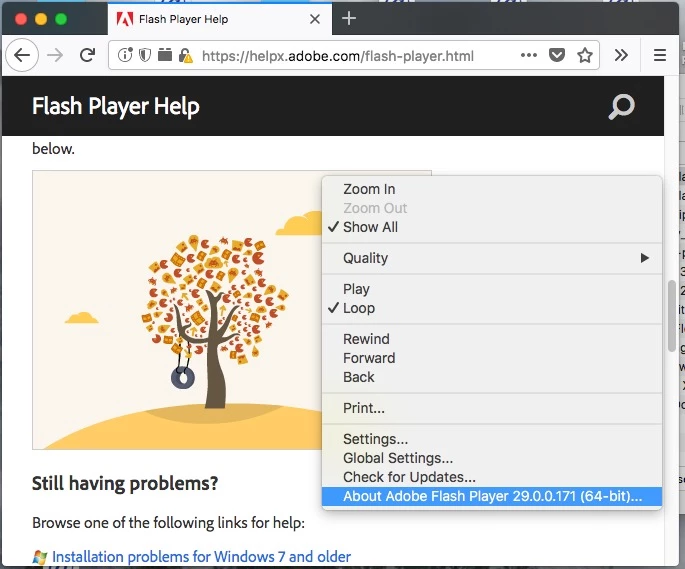Bookmark this page with the star
685x569 pixels.
point(585,55)
